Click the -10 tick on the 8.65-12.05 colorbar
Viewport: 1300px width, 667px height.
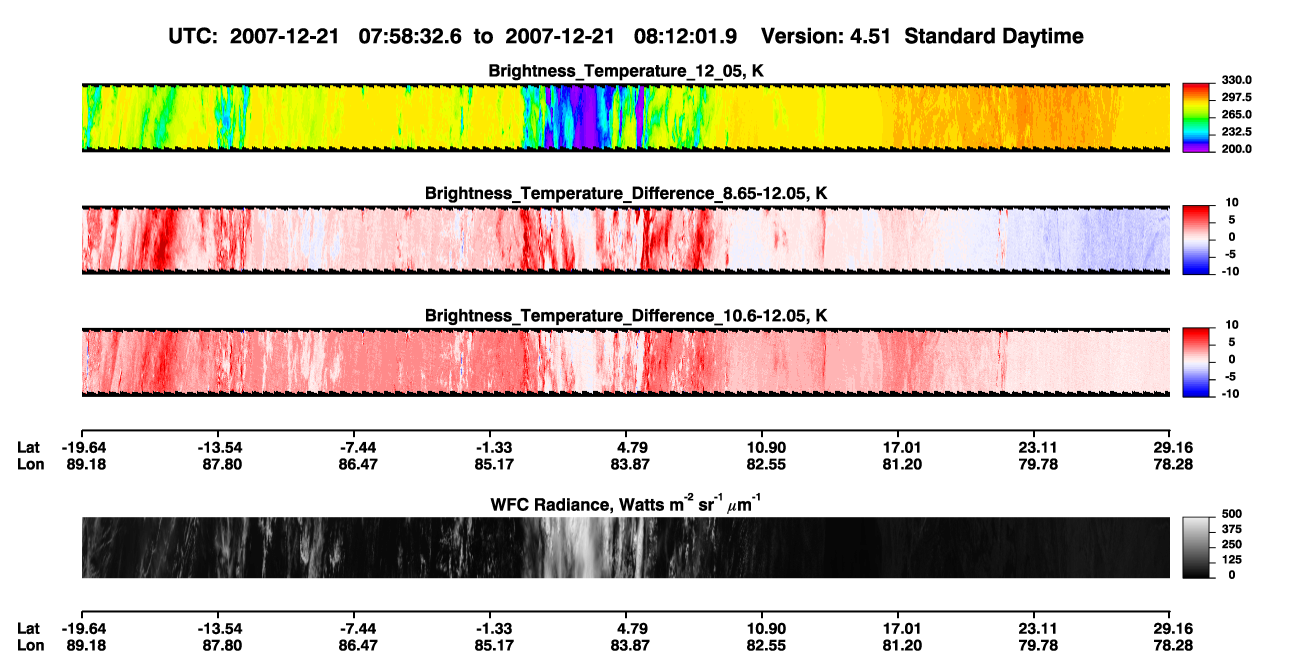pos(1231,271)
